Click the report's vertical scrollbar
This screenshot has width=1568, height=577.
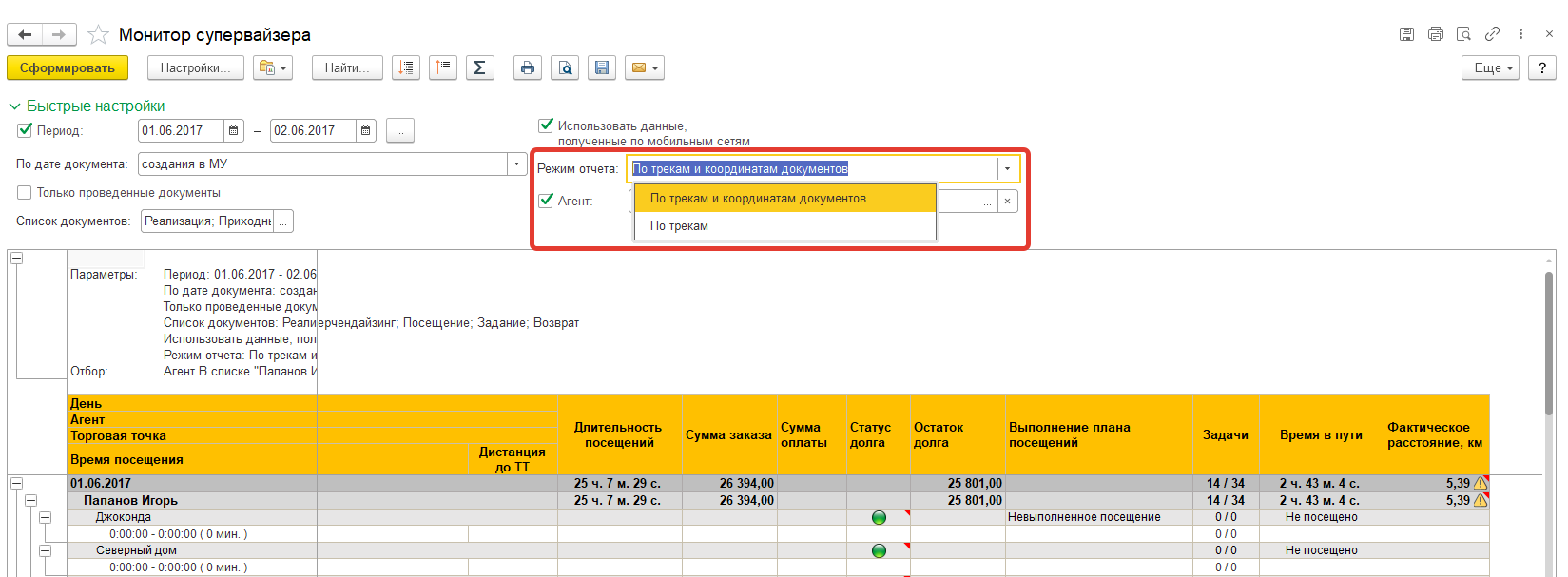point(1549,342)
